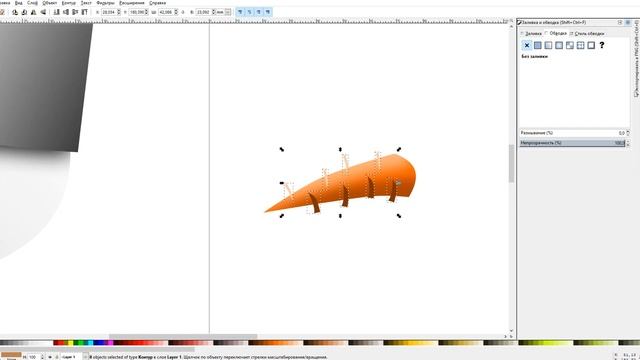Open the Вид menu

pyautogui.click(x=19, y=3)
